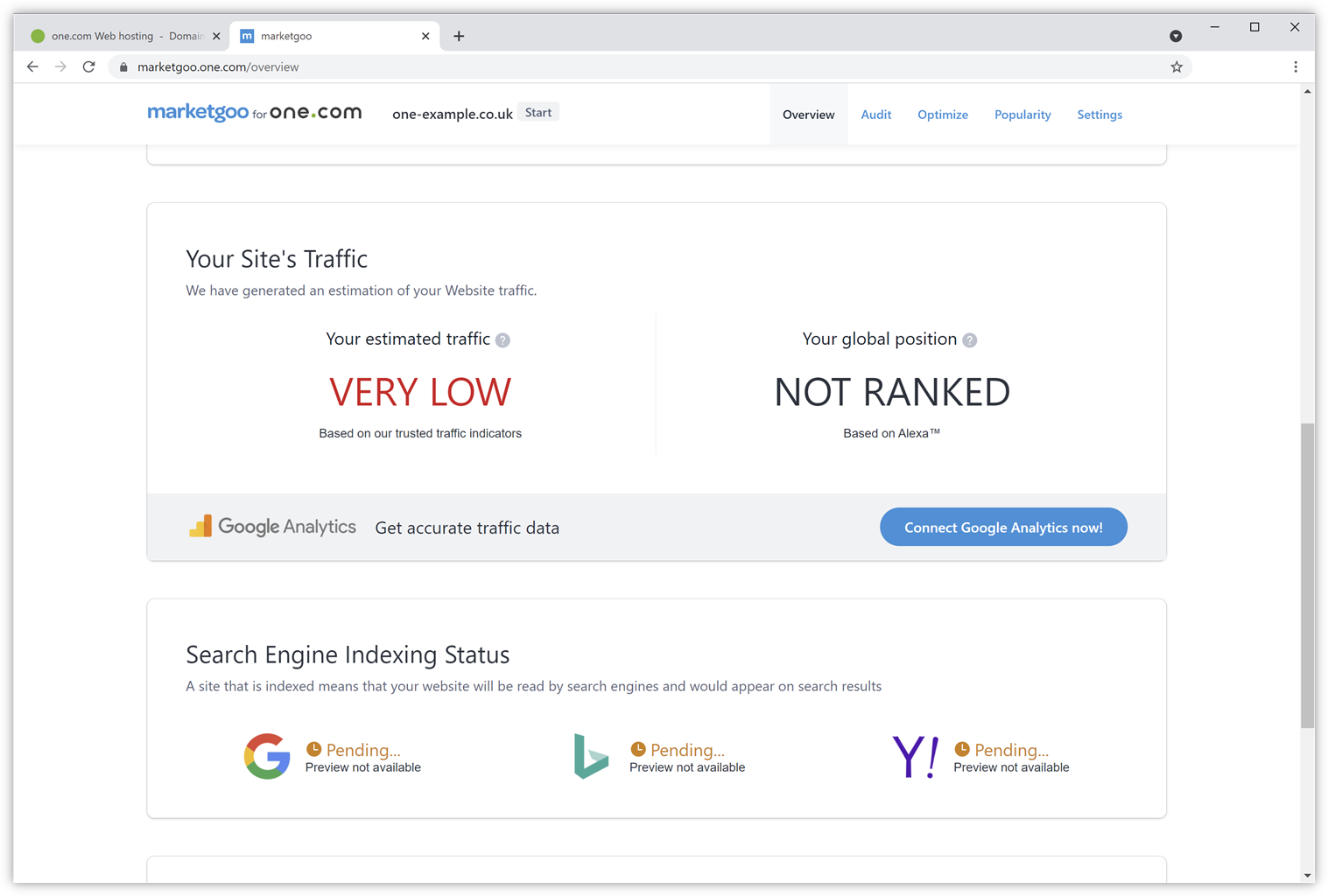Open the Settings tab
This screenshot has height=896, width=1328.
pyautogui.click(x=1099, y=115)
